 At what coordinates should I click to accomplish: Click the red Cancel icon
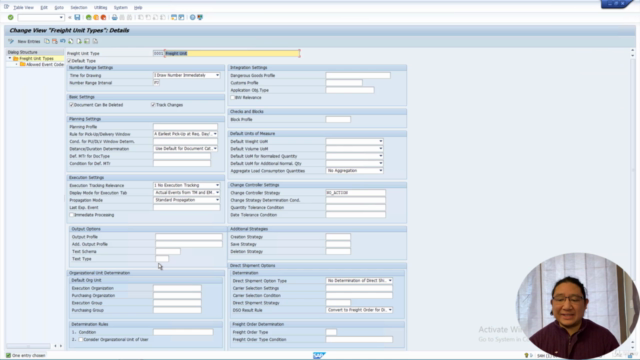click(x=103, y=18)
